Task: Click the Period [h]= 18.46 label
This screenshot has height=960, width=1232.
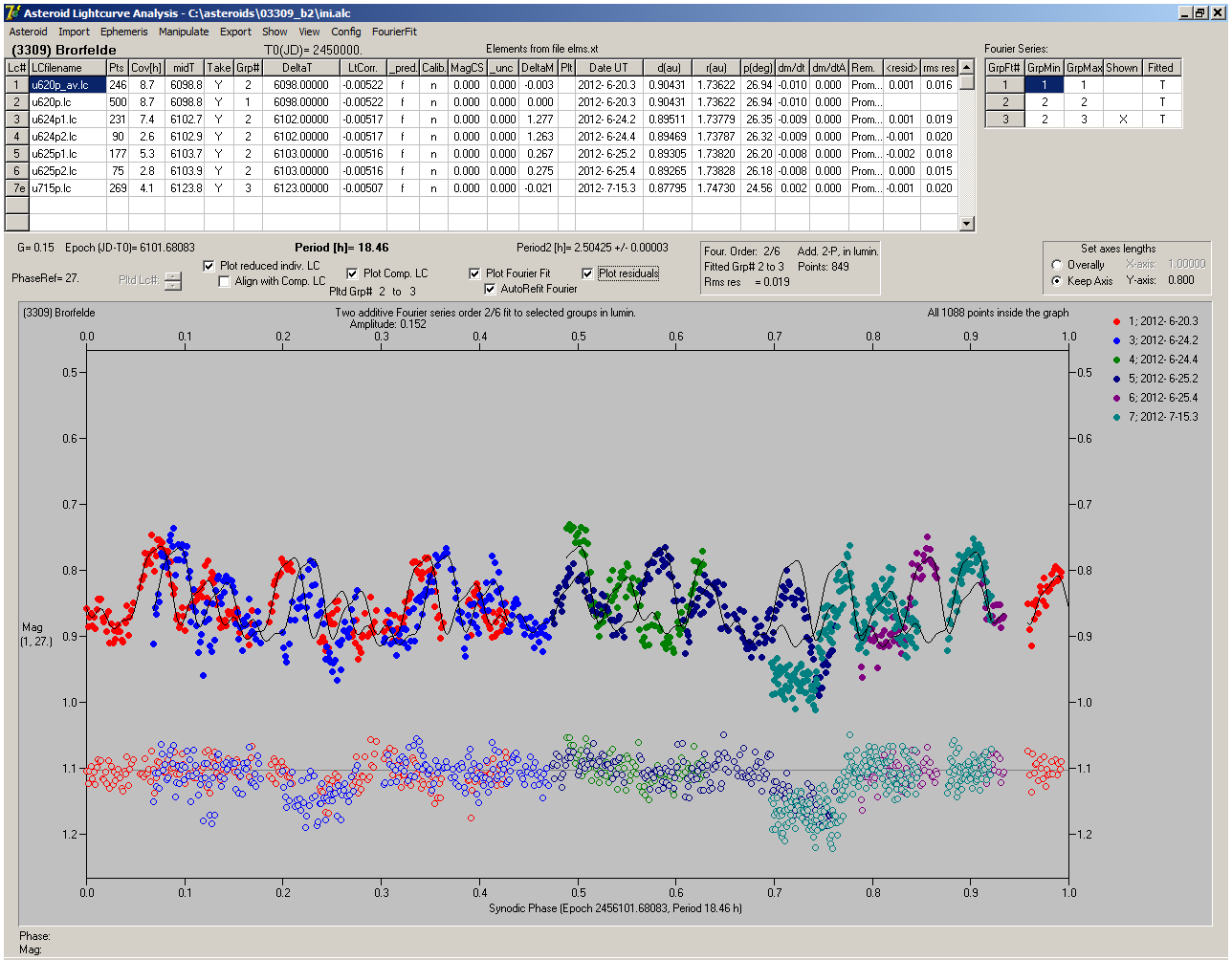Action: tap(341, 248)
